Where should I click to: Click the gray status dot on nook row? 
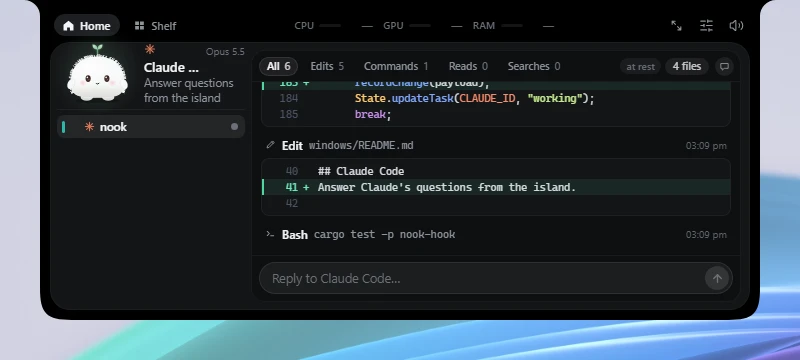[234, 126]
